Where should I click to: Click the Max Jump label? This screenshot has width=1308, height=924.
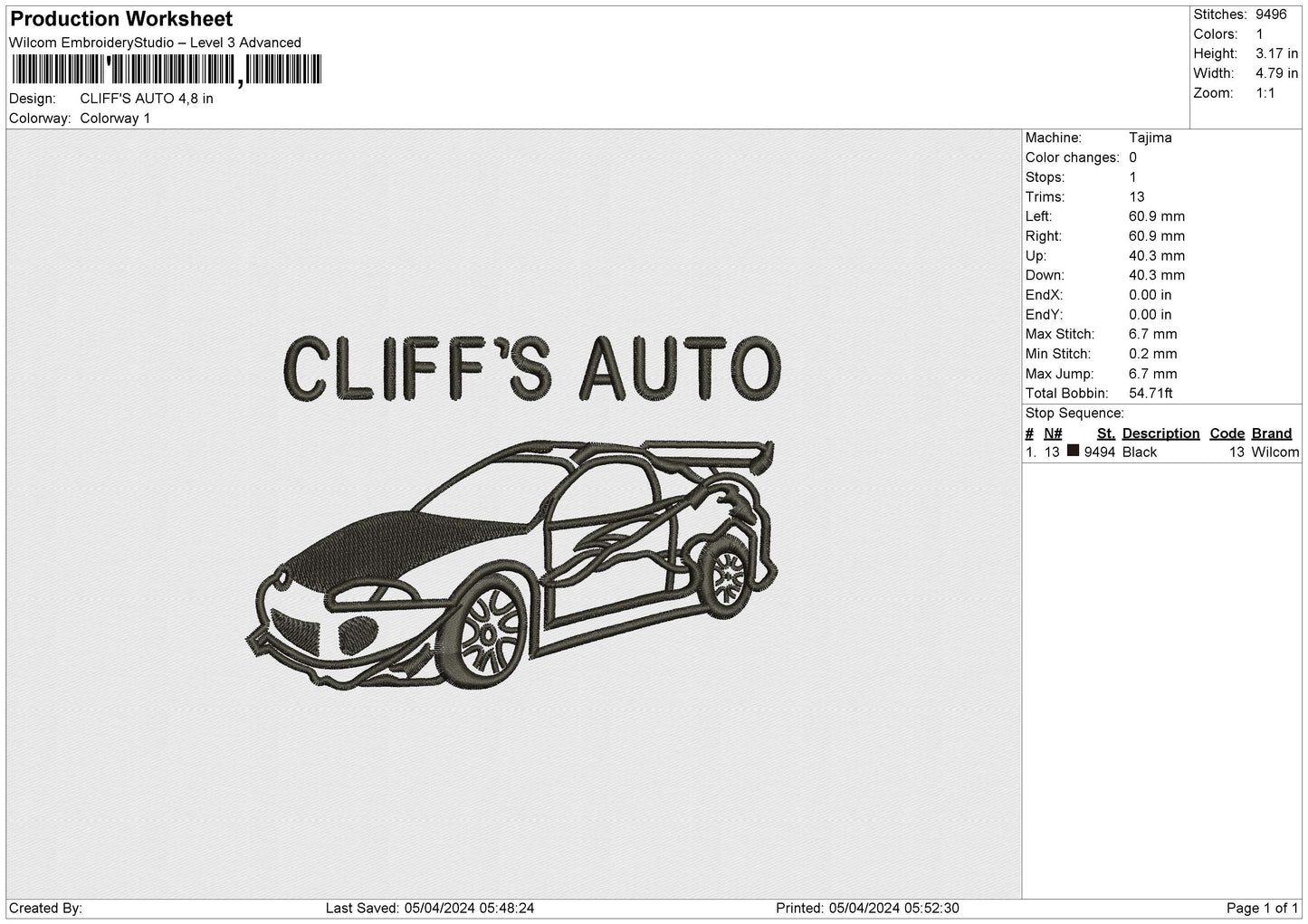click(x=1060, y=374)
